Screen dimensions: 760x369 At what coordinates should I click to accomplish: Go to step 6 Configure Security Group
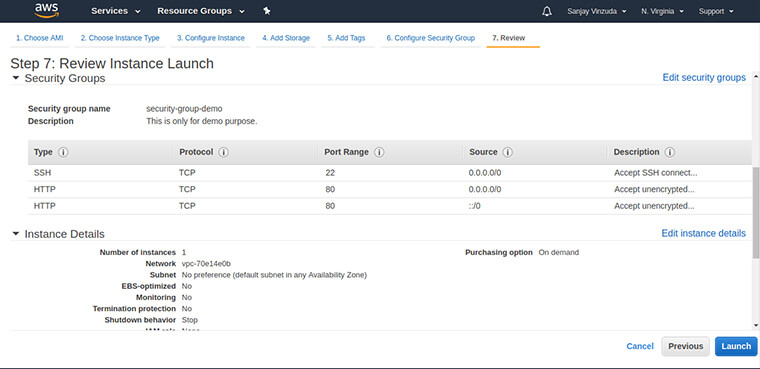point(430,38)
